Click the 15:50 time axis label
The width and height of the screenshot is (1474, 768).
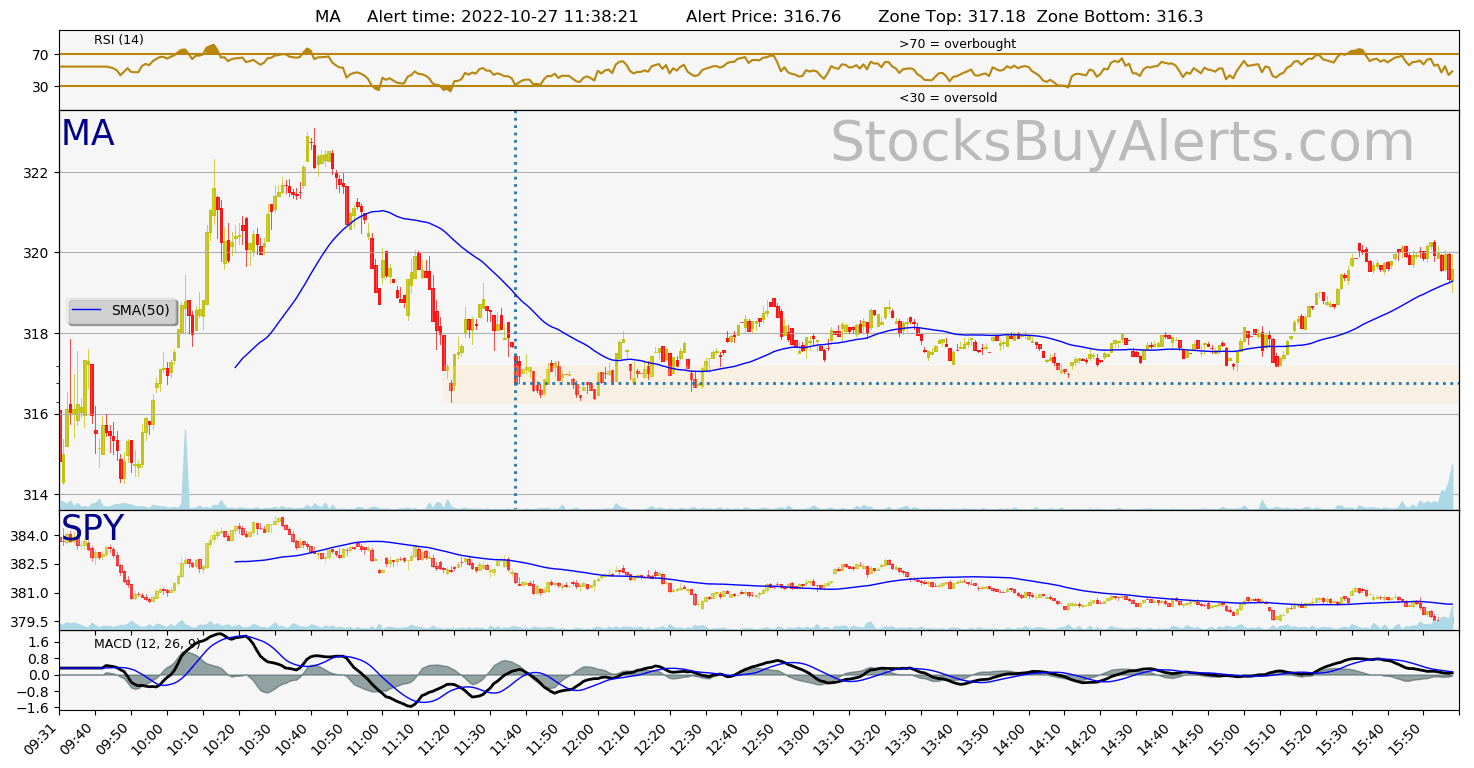tap(1407, 738)
